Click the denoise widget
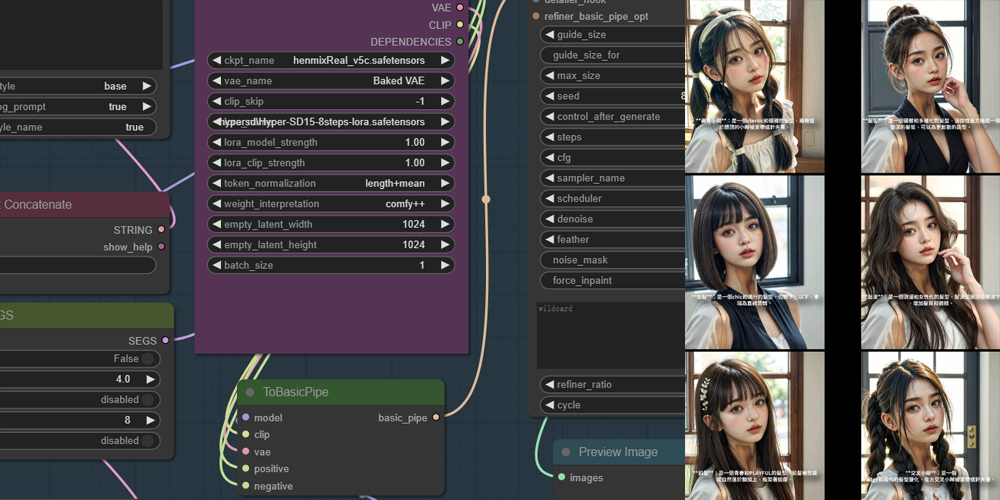This screenshot has height=500, width=1000. pyautogui.click(x=612, y=219)
